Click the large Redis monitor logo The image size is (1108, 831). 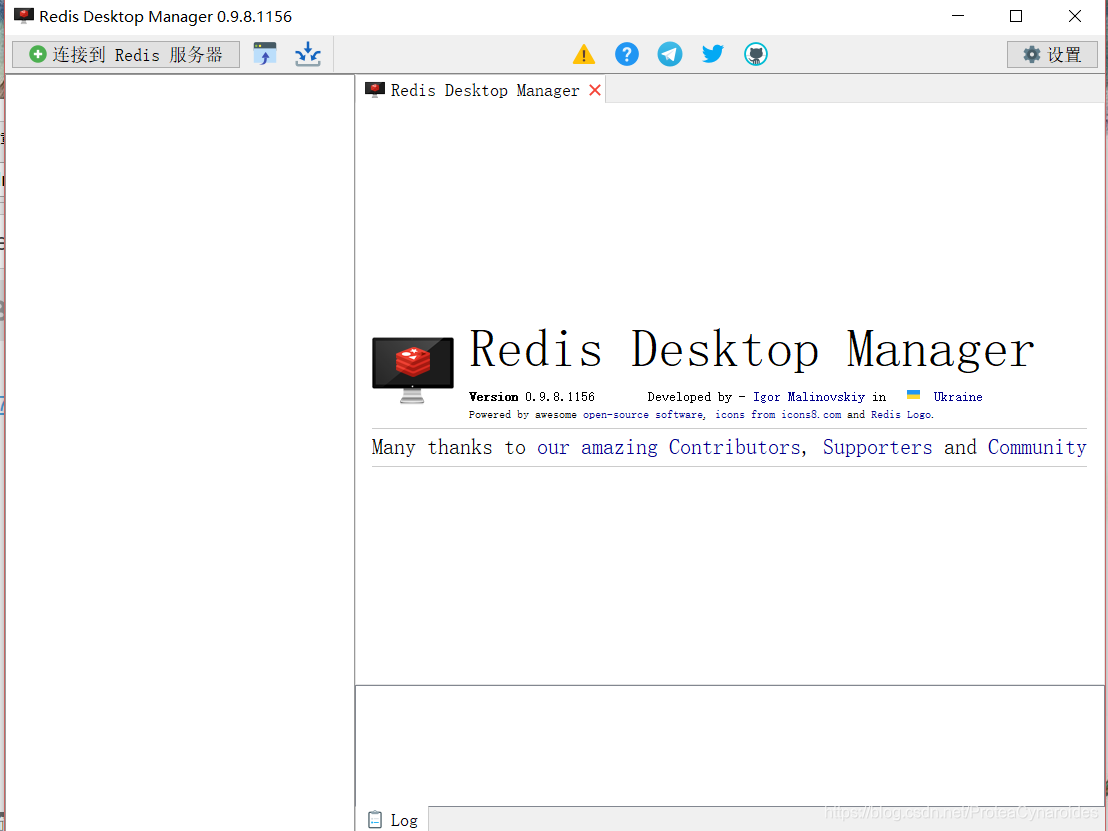point(413,370)
